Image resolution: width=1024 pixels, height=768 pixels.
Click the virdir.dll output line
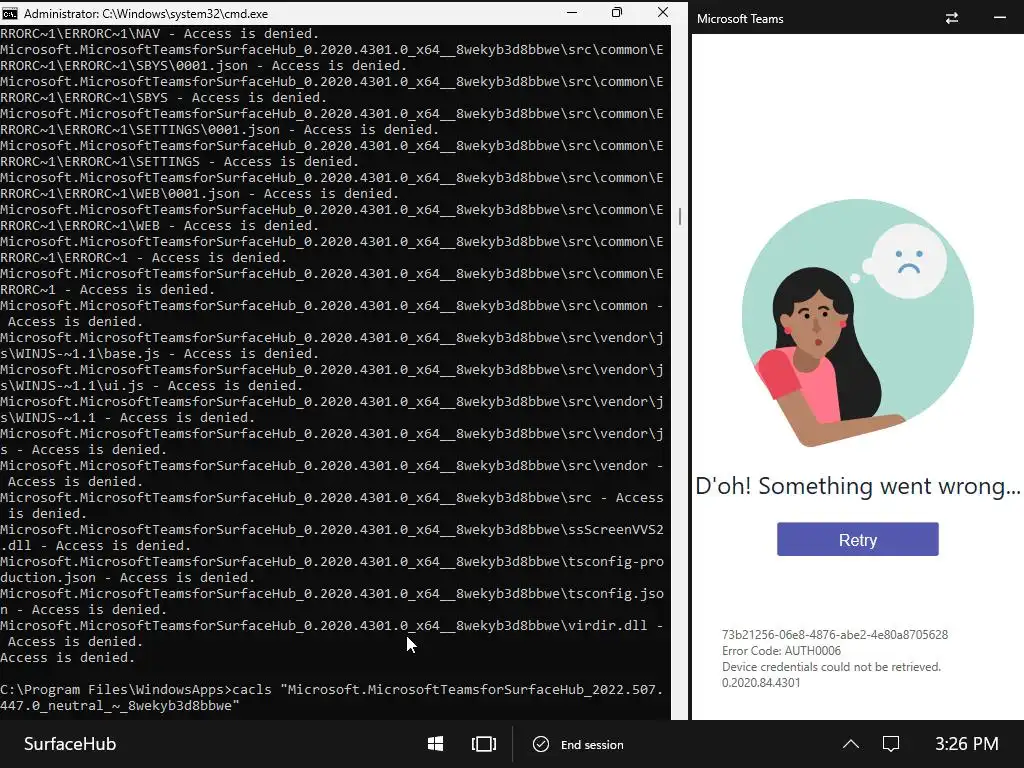click(331, 633)
